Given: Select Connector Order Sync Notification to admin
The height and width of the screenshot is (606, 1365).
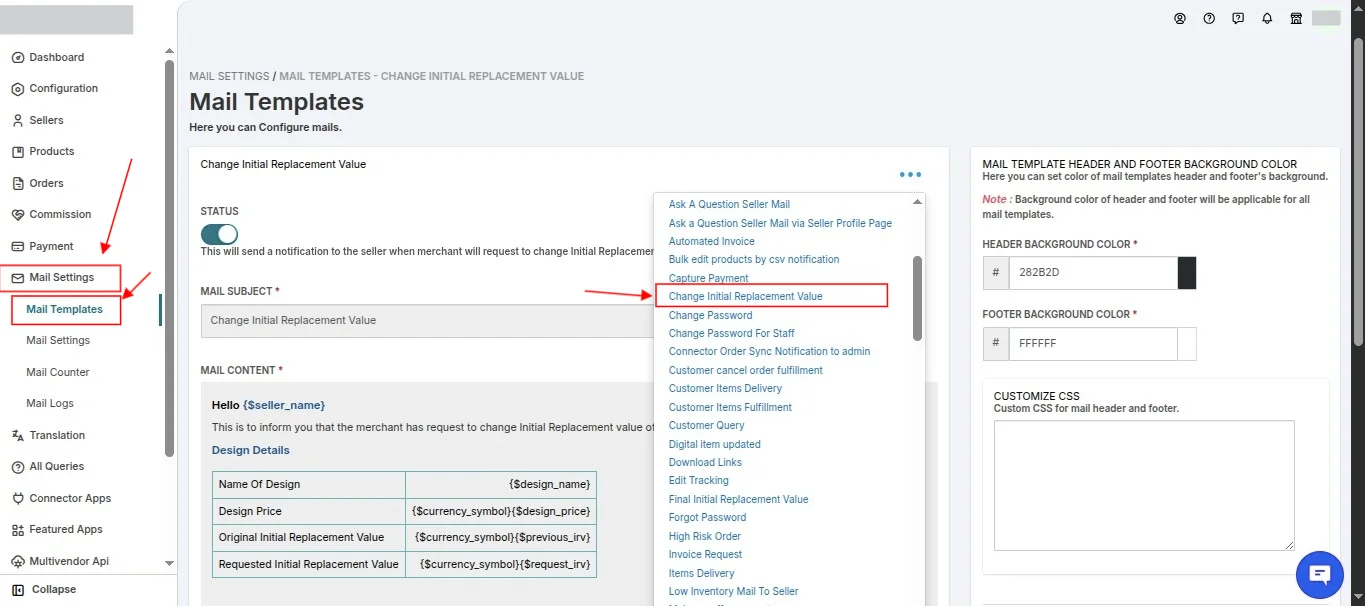Looking at the screenshot, I should coord(769,352).
